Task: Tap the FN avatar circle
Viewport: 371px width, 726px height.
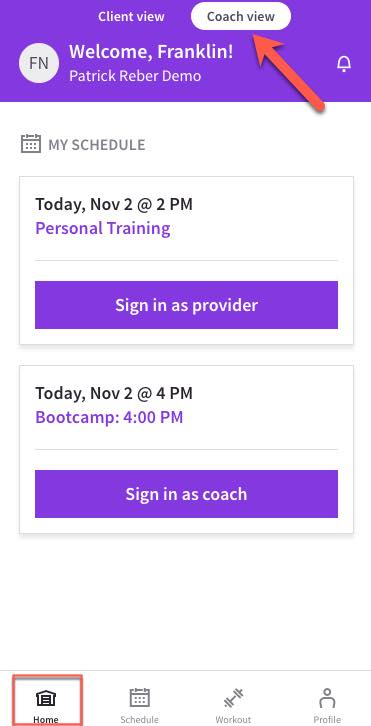Action: click(x=39, y=63)
